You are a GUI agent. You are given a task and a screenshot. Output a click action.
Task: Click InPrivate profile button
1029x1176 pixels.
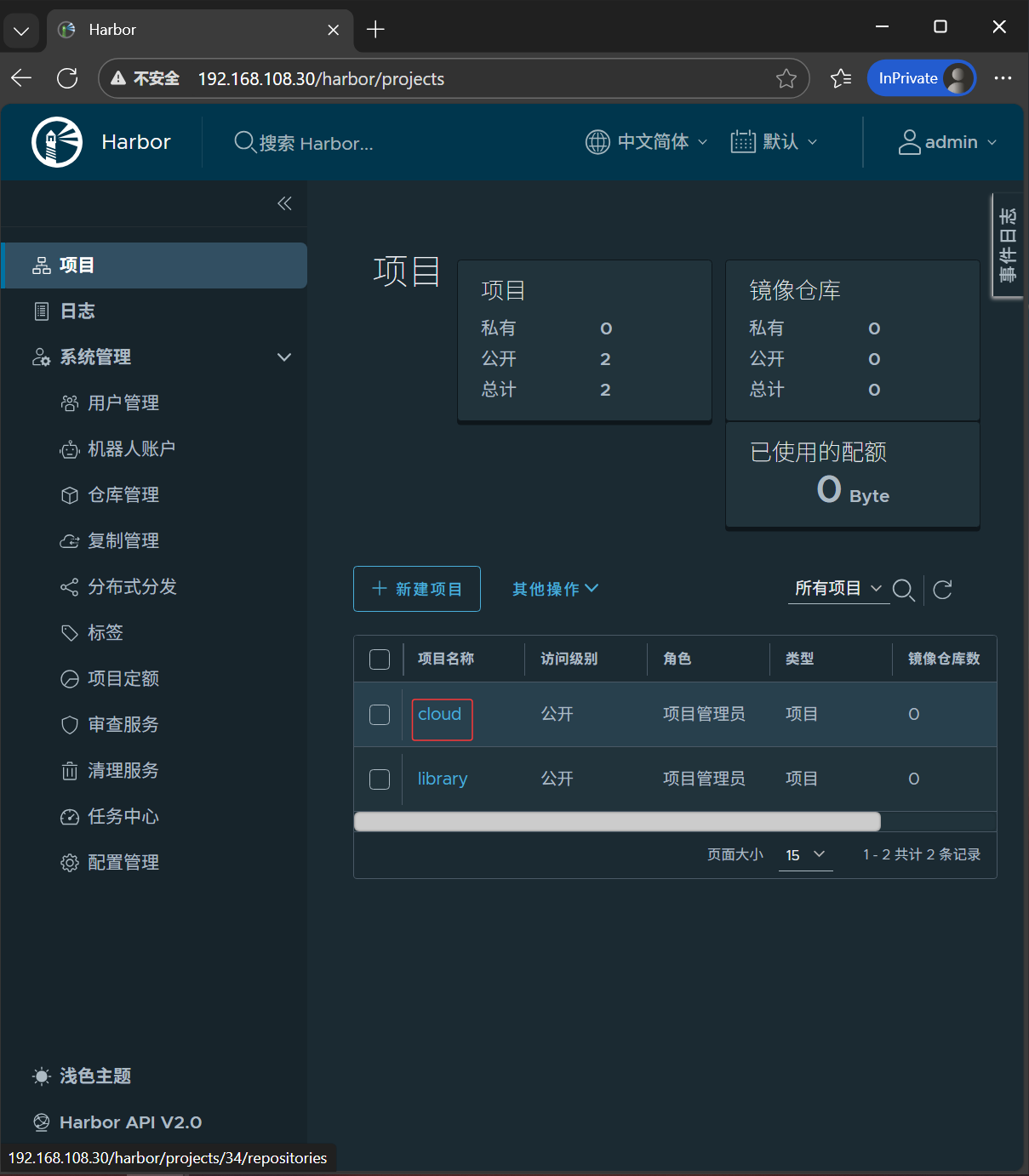click(x=922, y=78)
